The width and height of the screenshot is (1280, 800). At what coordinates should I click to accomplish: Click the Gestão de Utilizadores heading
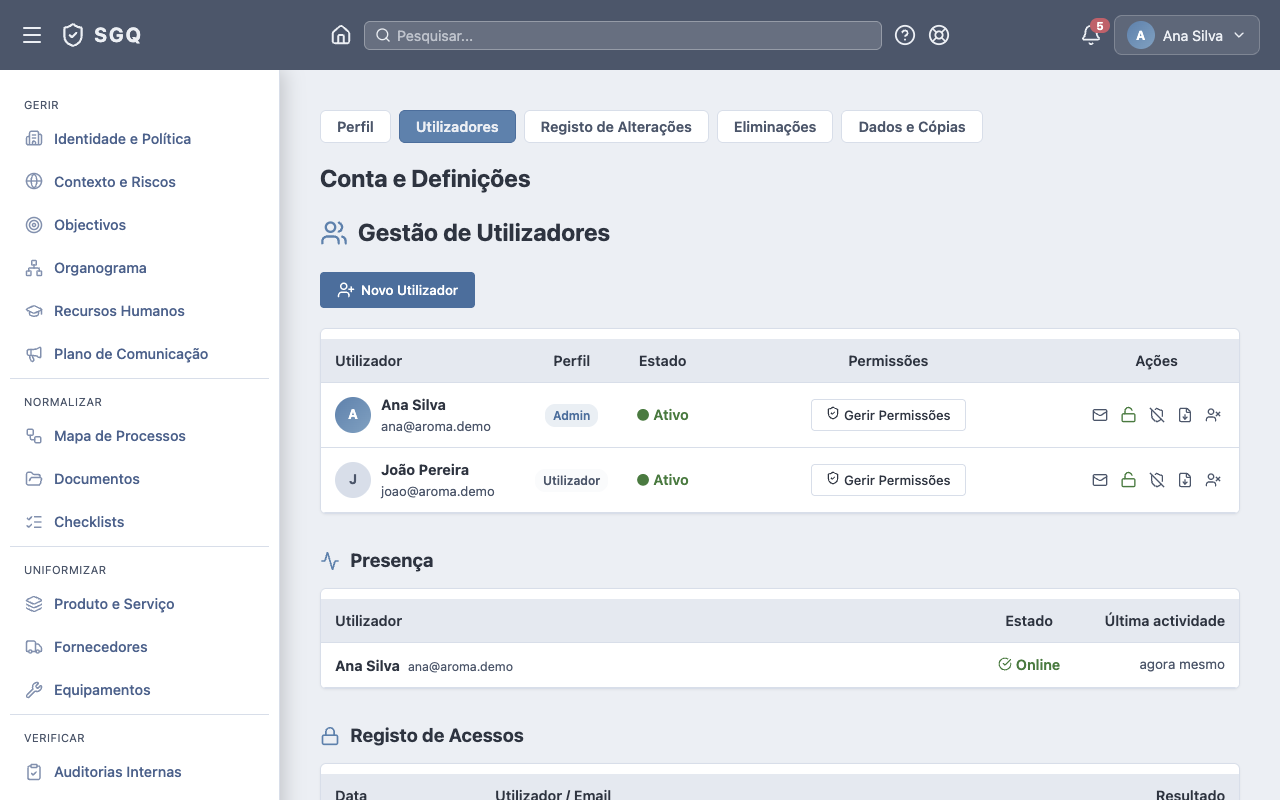[x=484, y=233]
